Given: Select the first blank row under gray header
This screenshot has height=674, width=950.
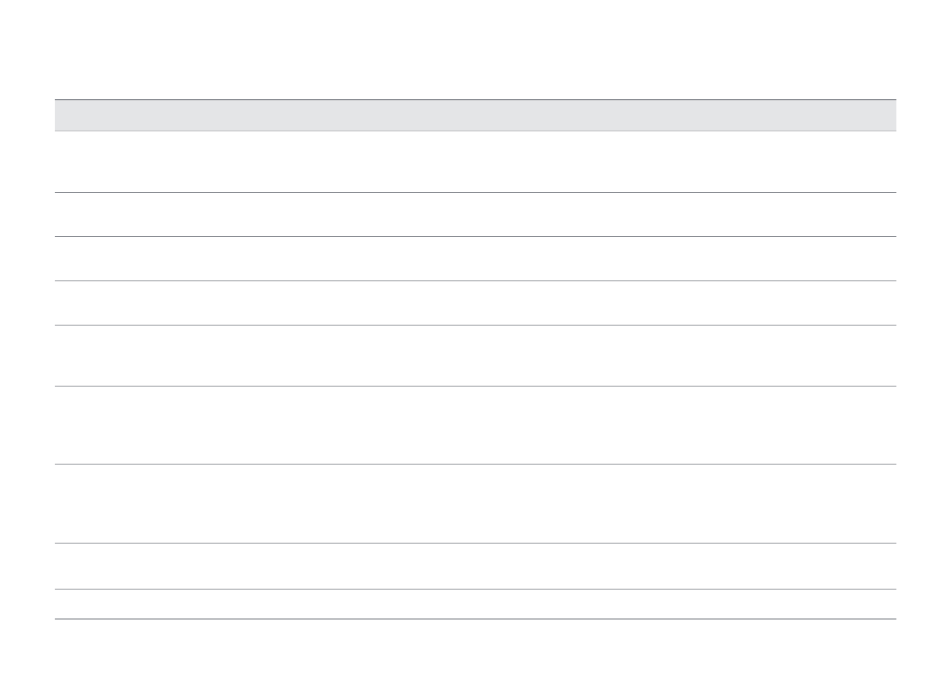Looking at the screenshot, I should click(475, 162).
